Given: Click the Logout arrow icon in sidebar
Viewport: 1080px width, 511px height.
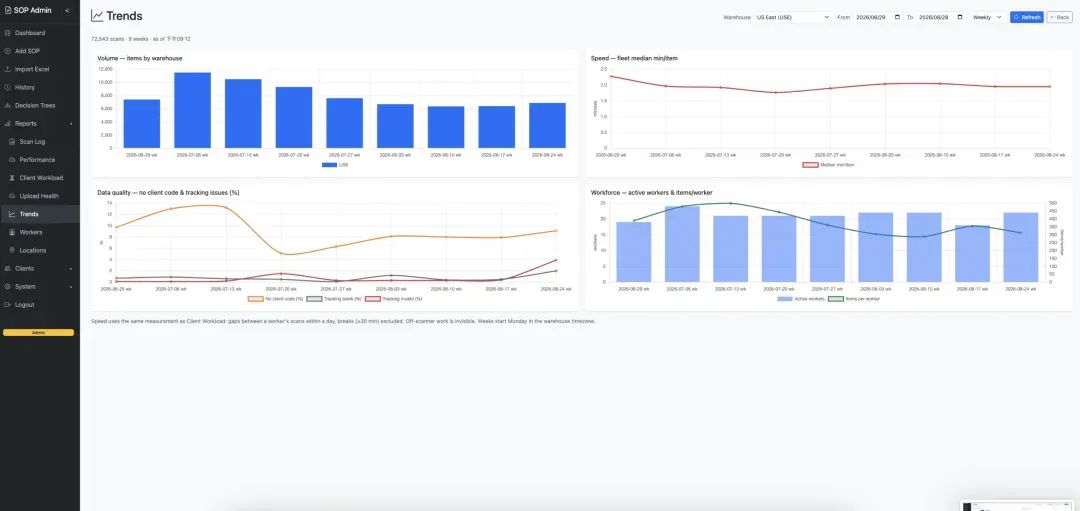Looking at the screenshot, I should tap(8, 304).
